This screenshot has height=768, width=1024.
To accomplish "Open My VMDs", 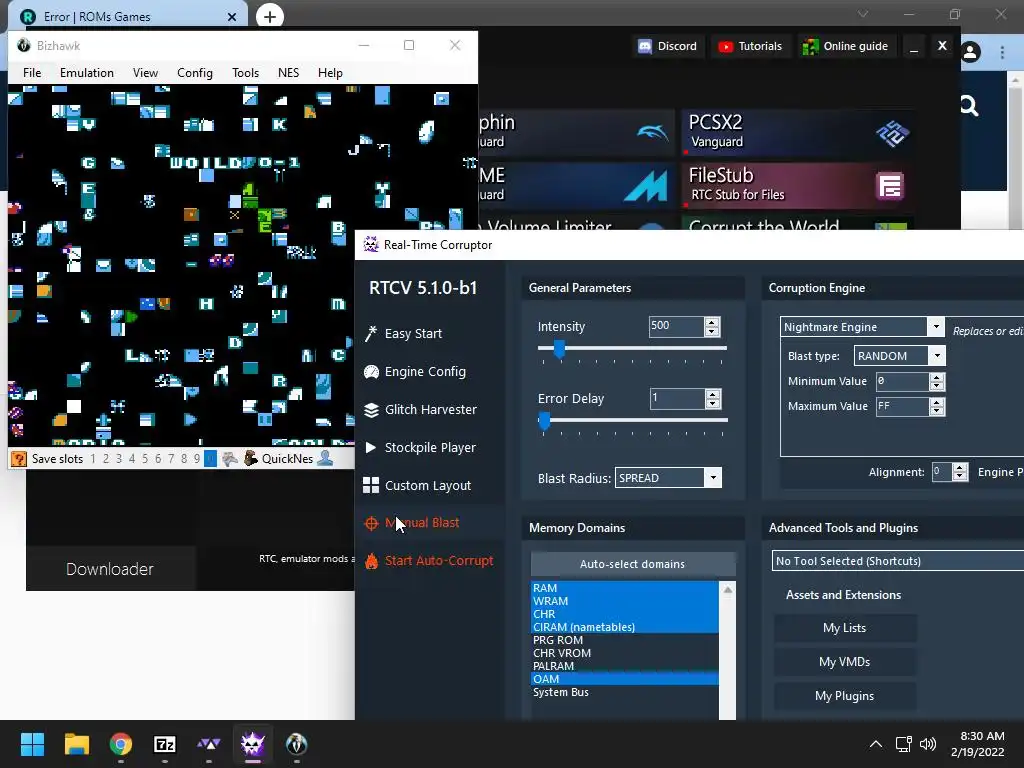I will [844, 662].
